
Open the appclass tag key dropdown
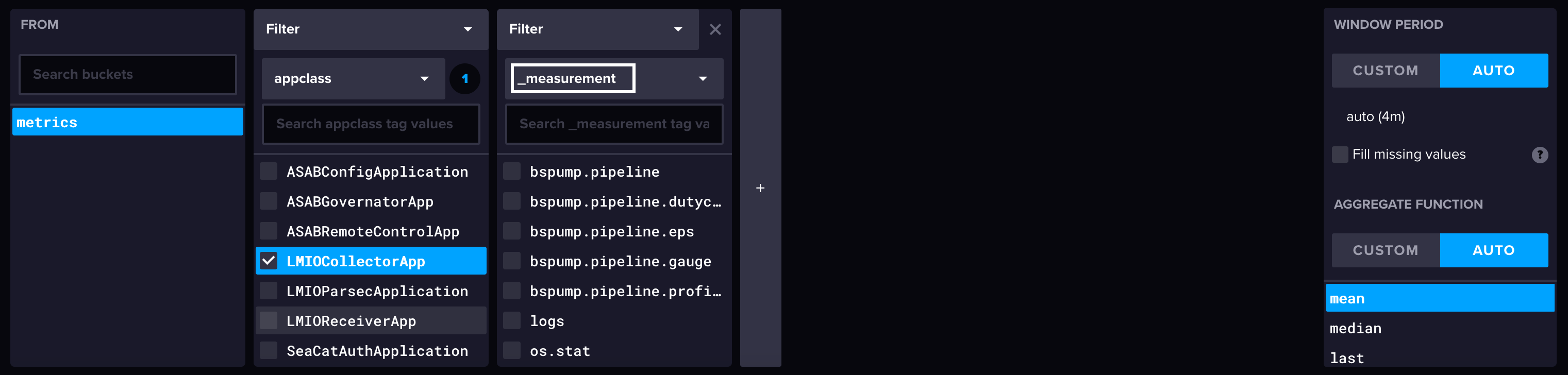click(353, 78)
